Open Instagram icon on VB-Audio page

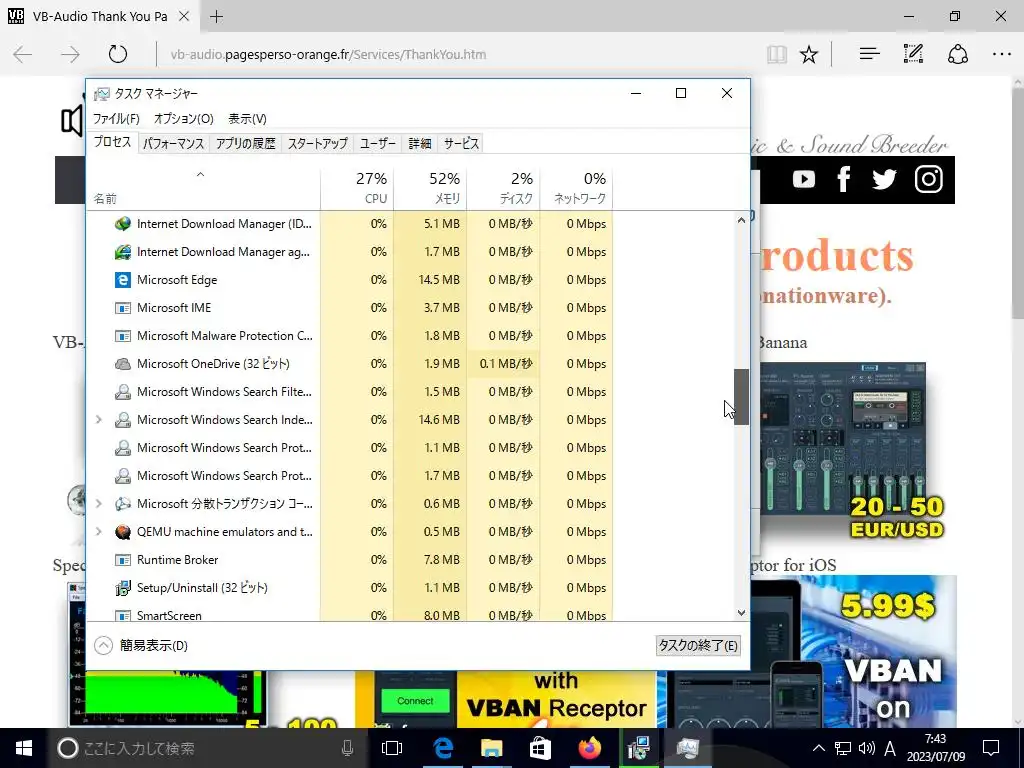pyautogui.click(x=929, y=179)
